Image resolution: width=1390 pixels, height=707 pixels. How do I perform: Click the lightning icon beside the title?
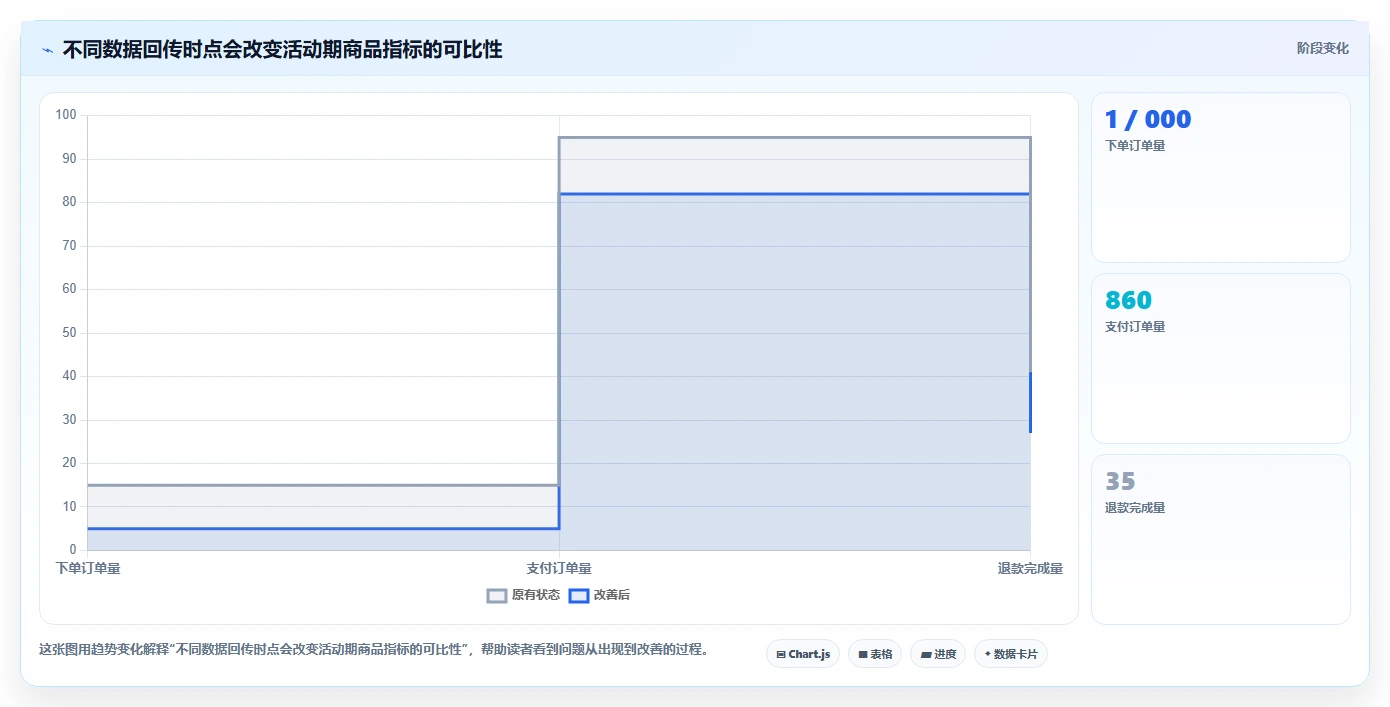(x=47, y=50)
